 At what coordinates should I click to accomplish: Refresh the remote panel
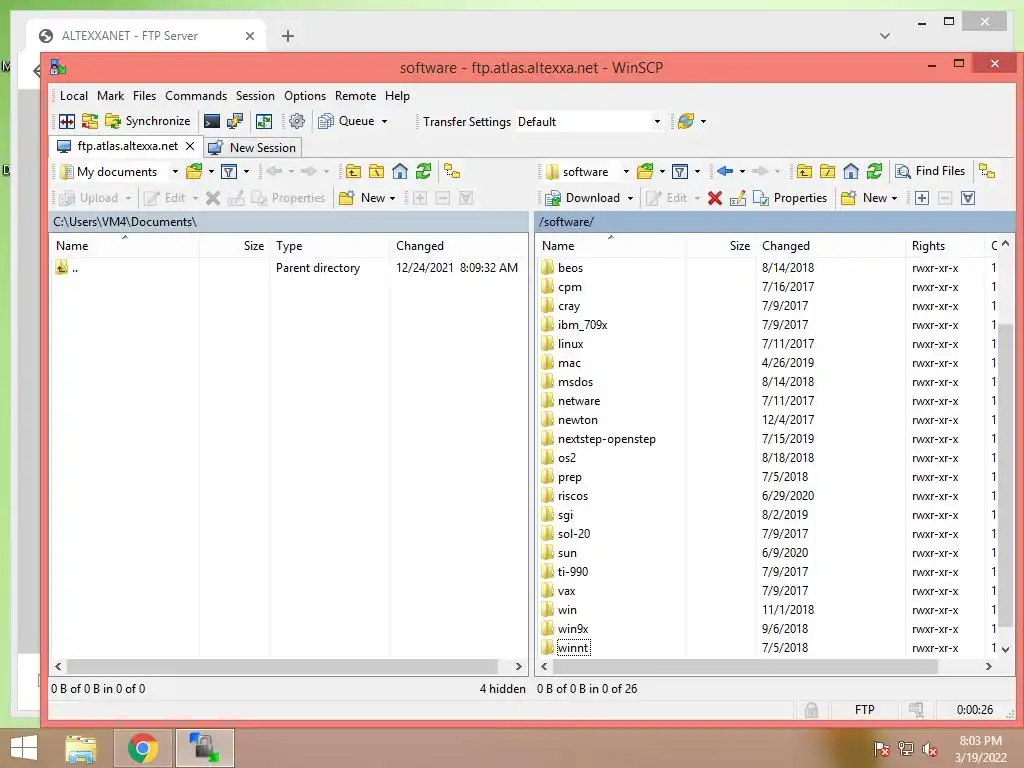coord(874,172)
